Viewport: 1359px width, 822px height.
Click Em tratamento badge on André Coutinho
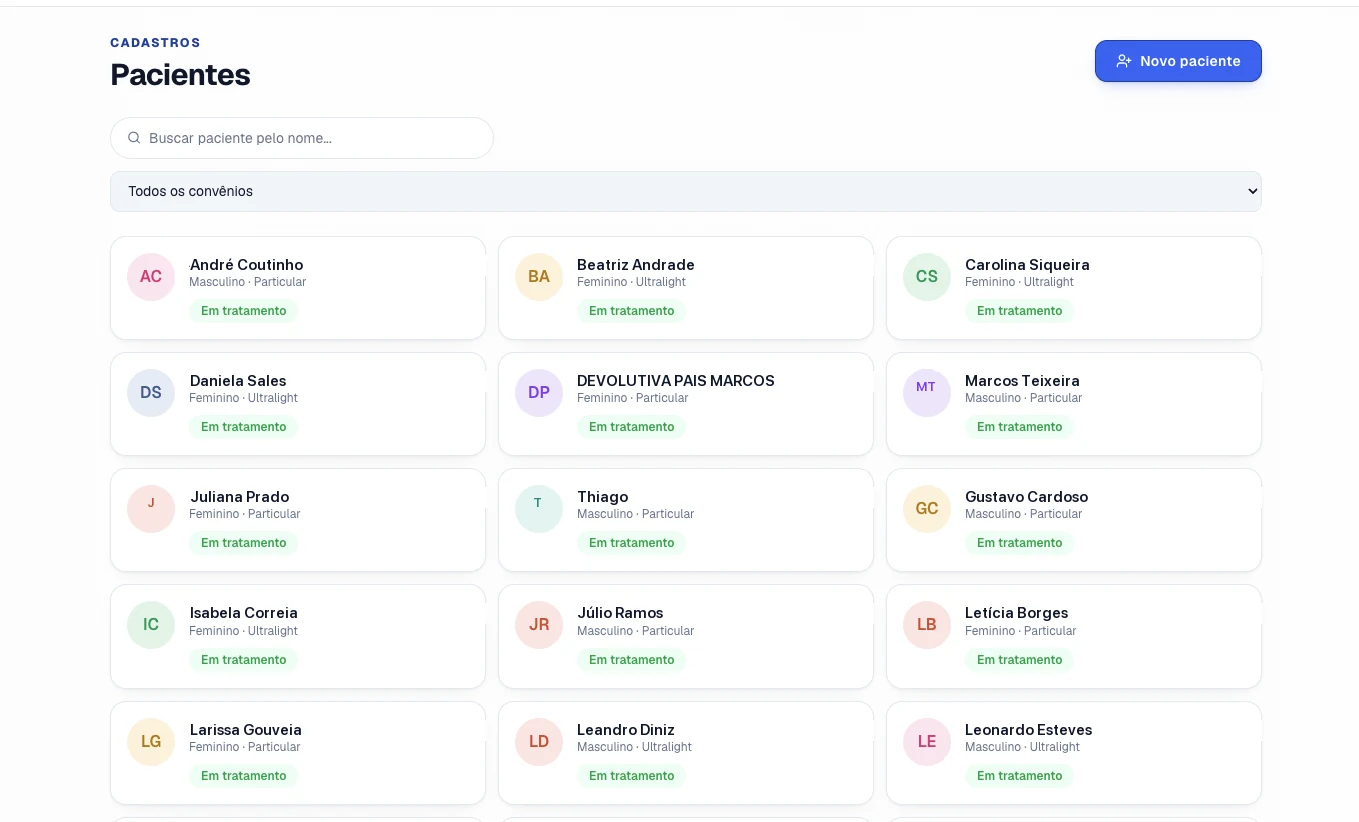(x=244, y=311)
